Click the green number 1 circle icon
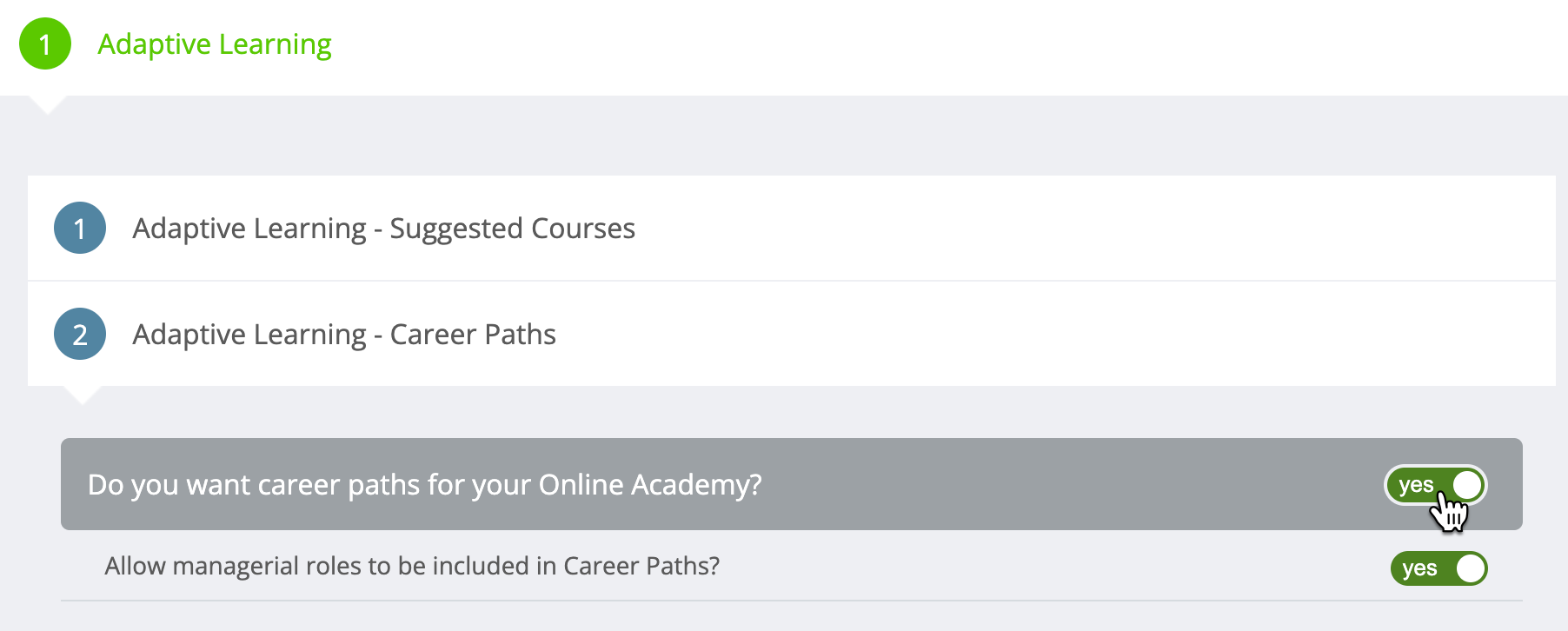The width and height of the screenshot is (1568, 631). [x=45, y=43]
